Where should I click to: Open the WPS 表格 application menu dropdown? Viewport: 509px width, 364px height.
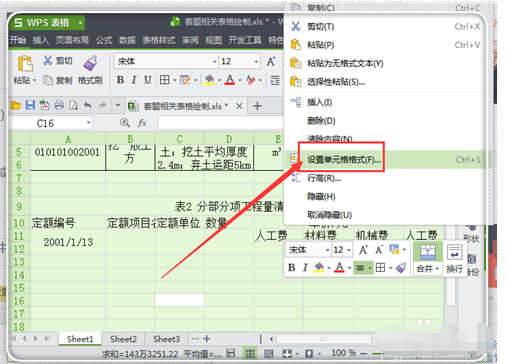pos(80,23)
